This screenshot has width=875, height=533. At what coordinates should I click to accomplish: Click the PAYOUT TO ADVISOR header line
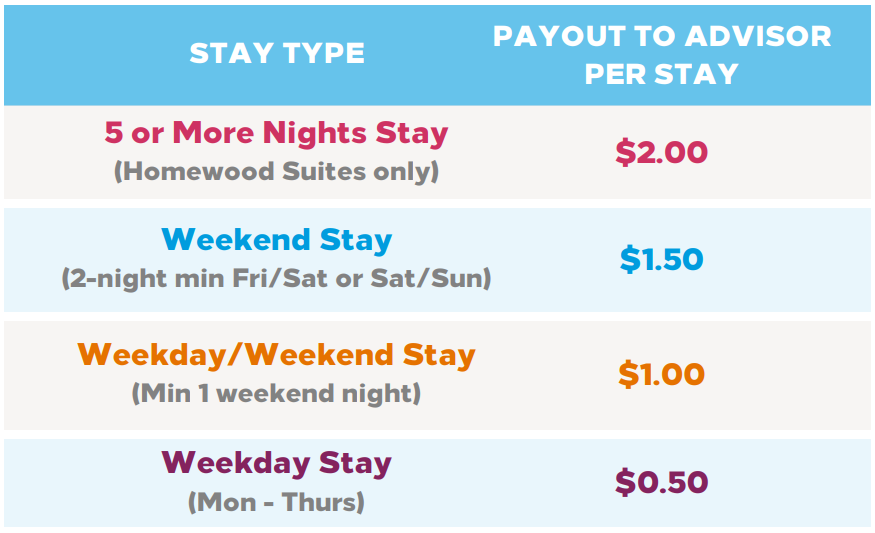(x=661, y=37)
